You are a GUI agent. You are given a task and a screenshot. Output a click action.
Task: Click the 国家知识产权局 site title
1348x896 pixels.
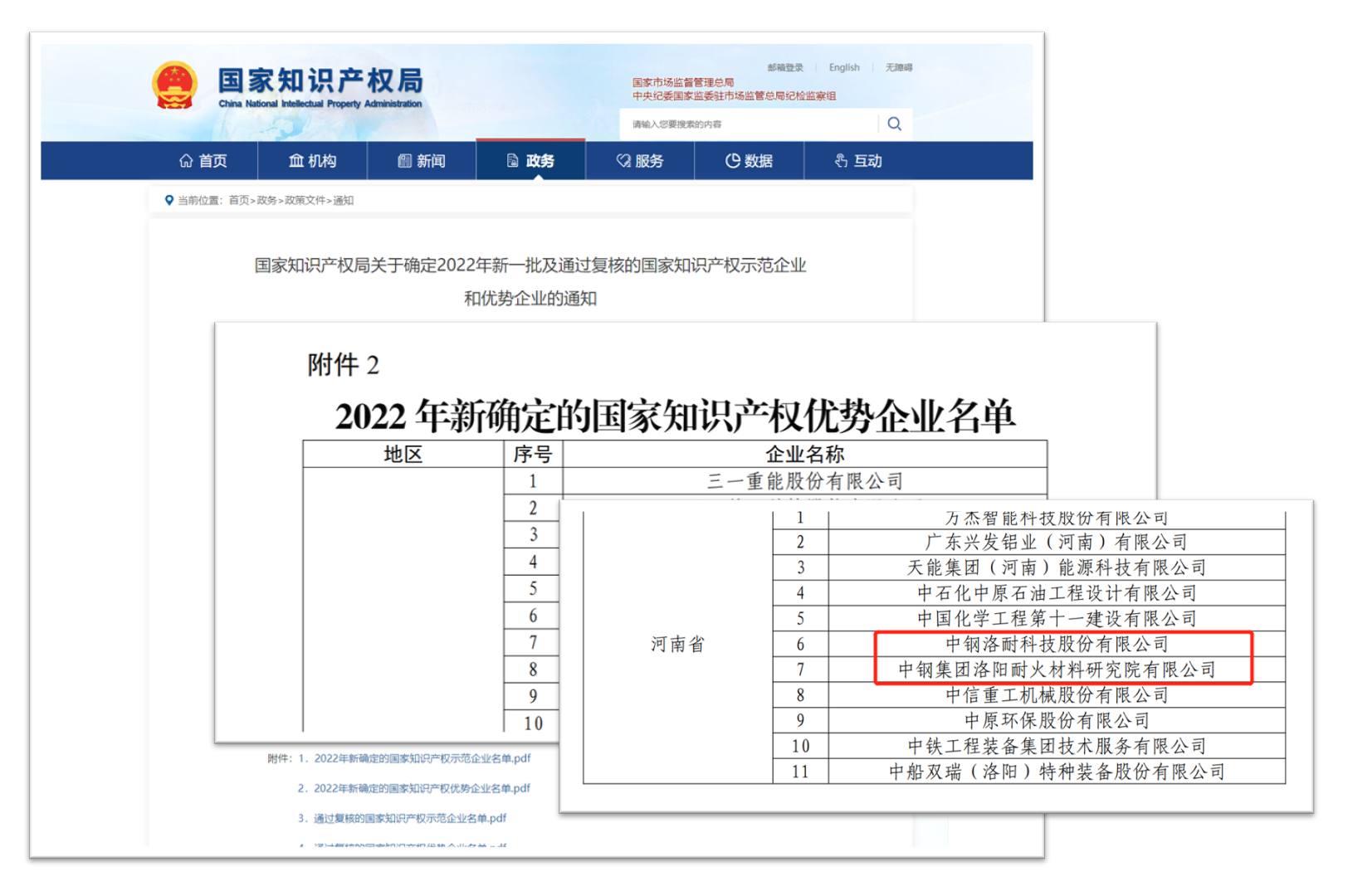[320, 80]
